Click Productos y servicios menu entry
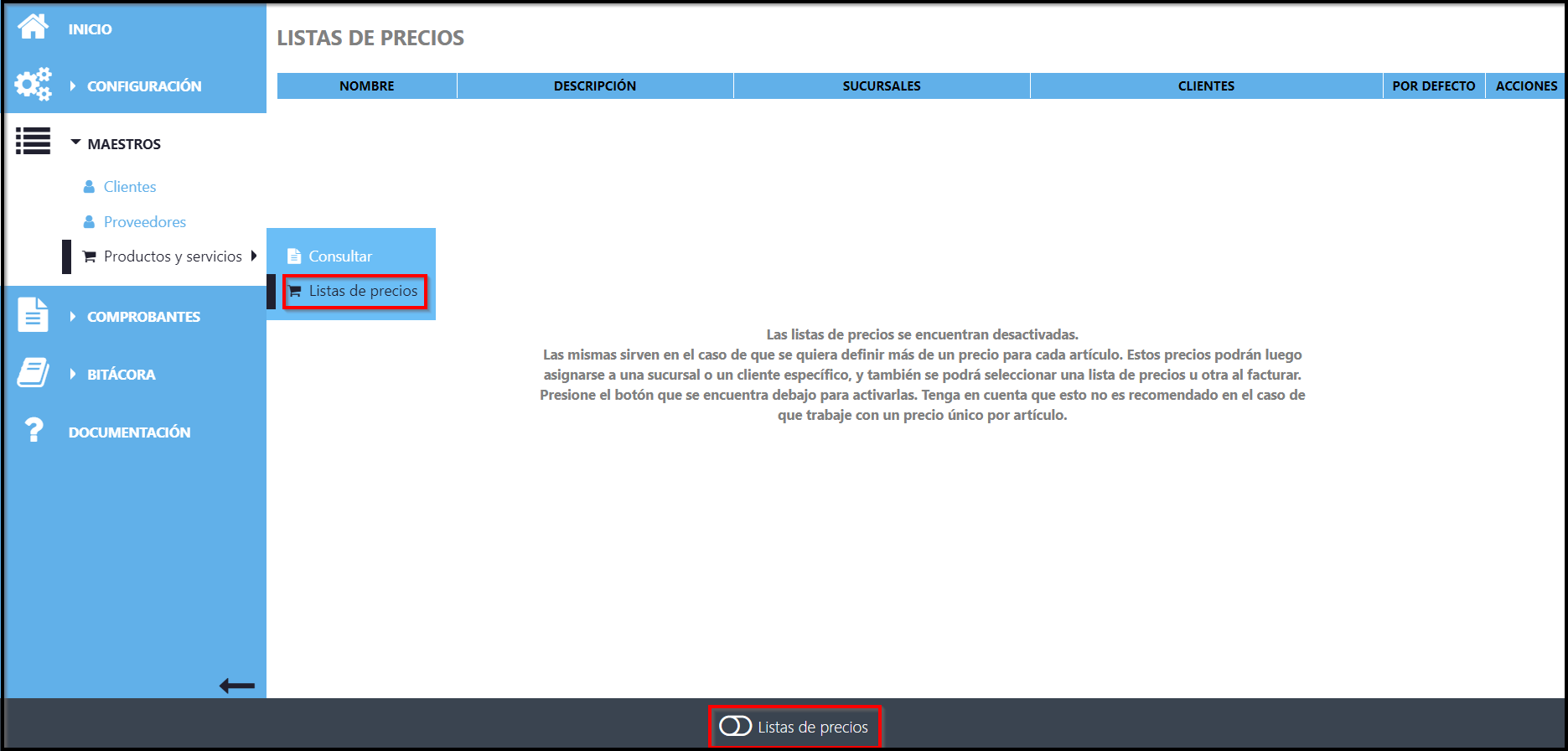This screenshot has width=1568, height=751. [173, 256]
